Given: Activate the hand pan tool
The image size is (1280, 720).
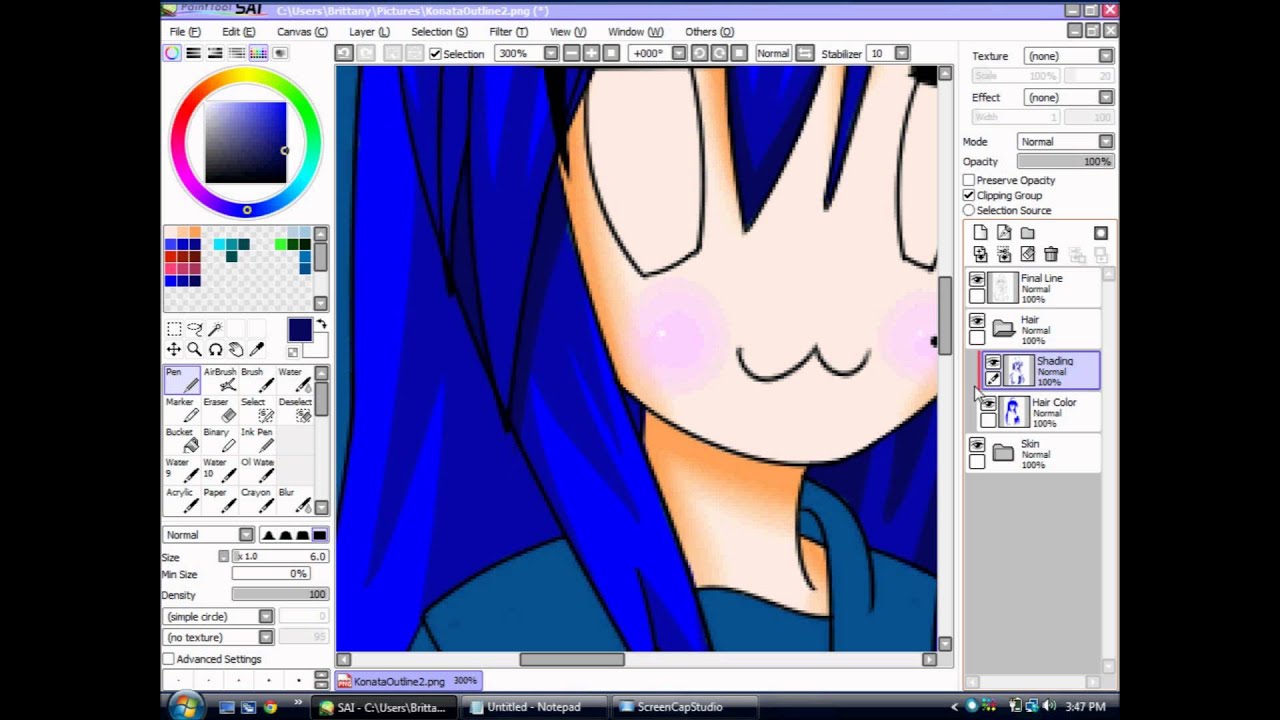Looking at the screenshot, I should click(235, 349).
